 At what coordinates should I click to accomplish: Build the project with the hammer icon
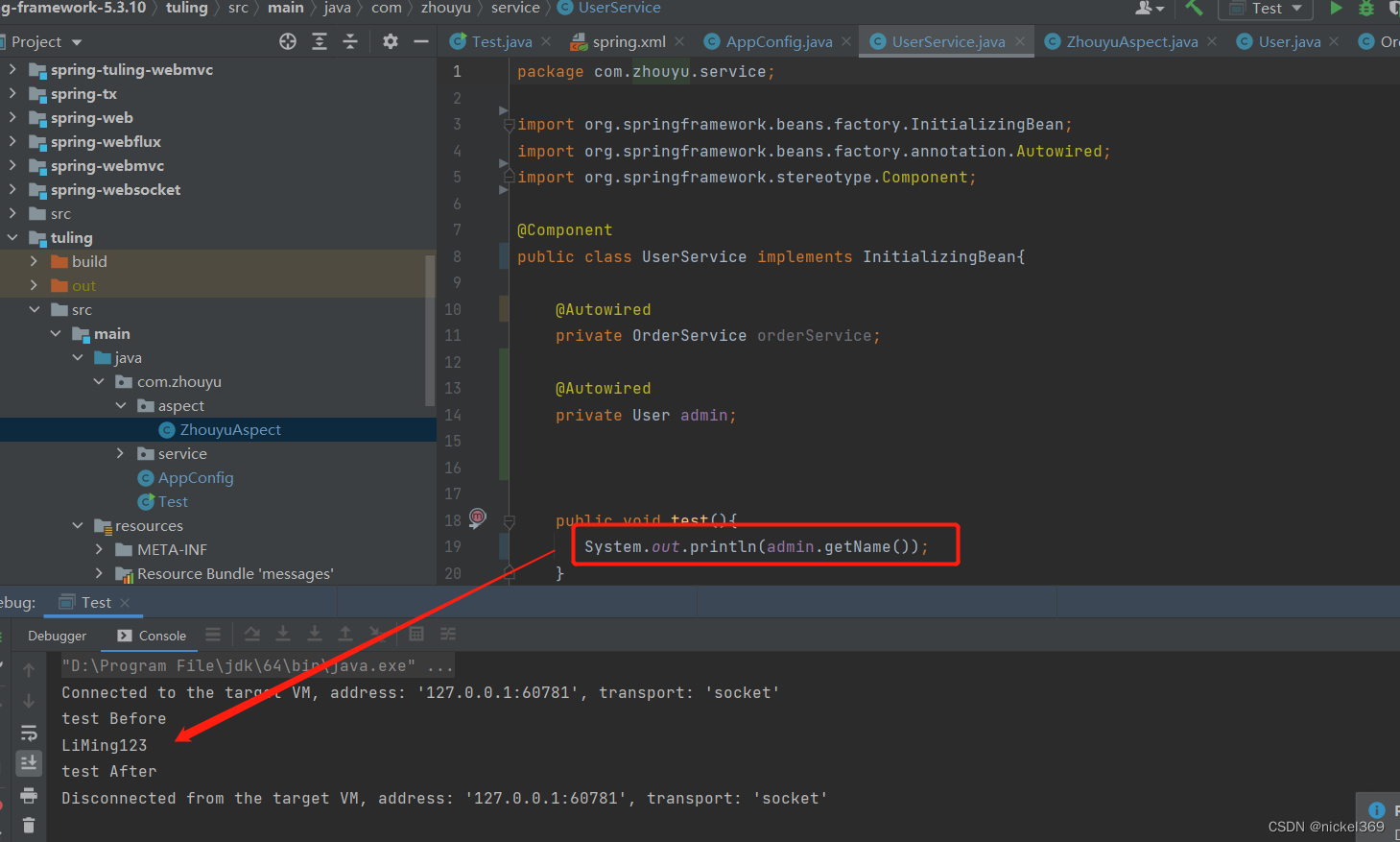[x=1194, y=8]
